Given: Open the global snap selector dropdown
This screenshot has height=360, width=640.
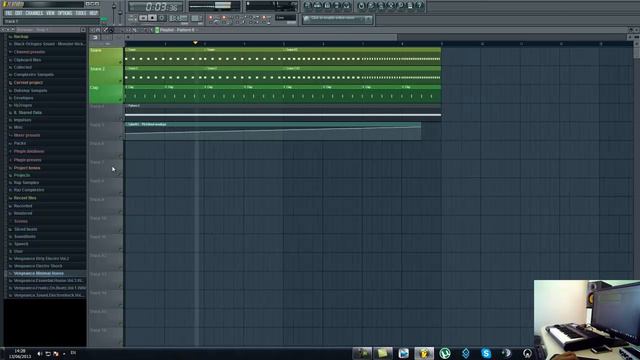Looking at the screenshot, I should (285, 18).
